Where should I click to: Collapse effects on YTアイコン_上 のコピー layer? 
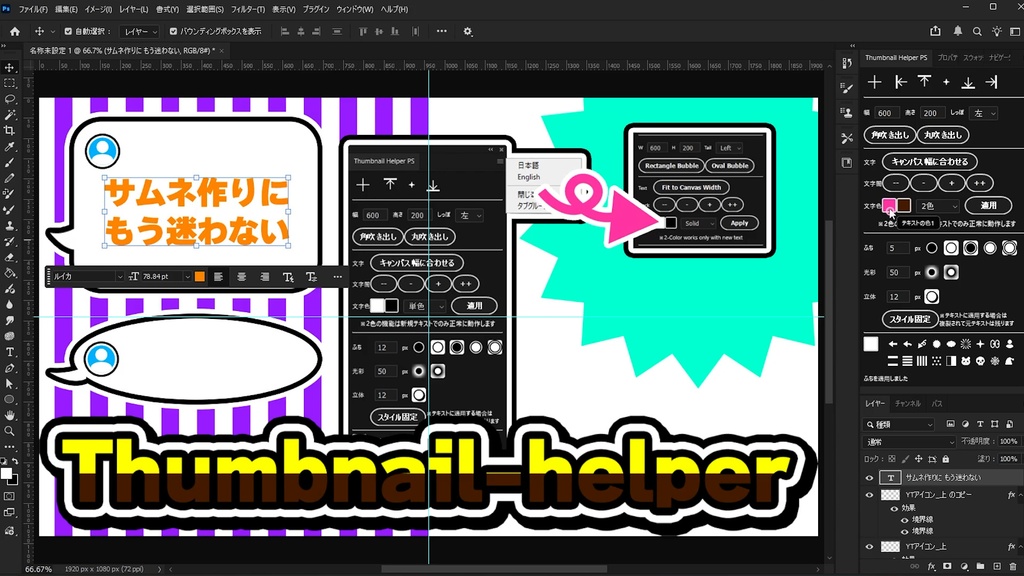1019,495
